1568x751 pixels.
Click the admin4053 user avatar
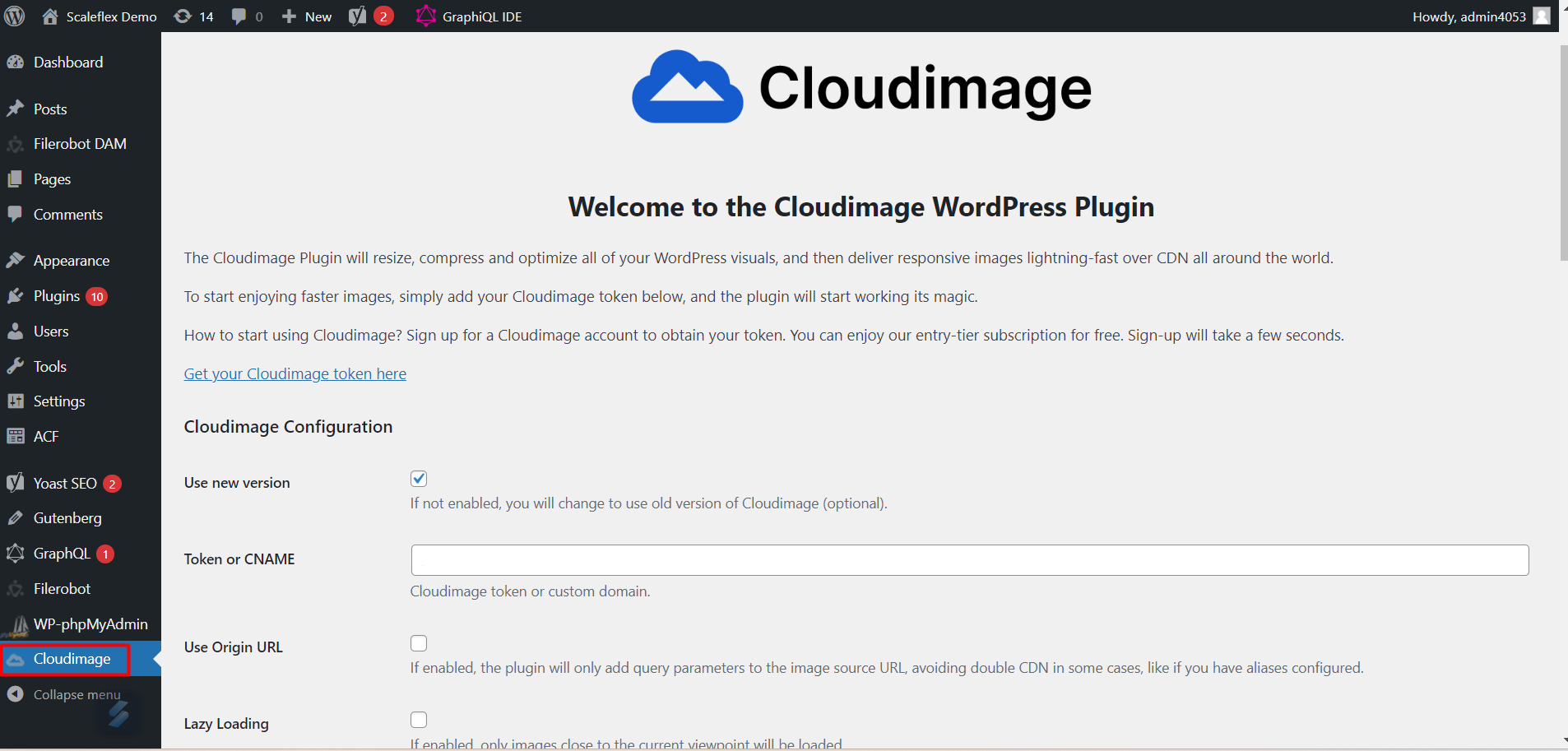[x=1542, y=16]
